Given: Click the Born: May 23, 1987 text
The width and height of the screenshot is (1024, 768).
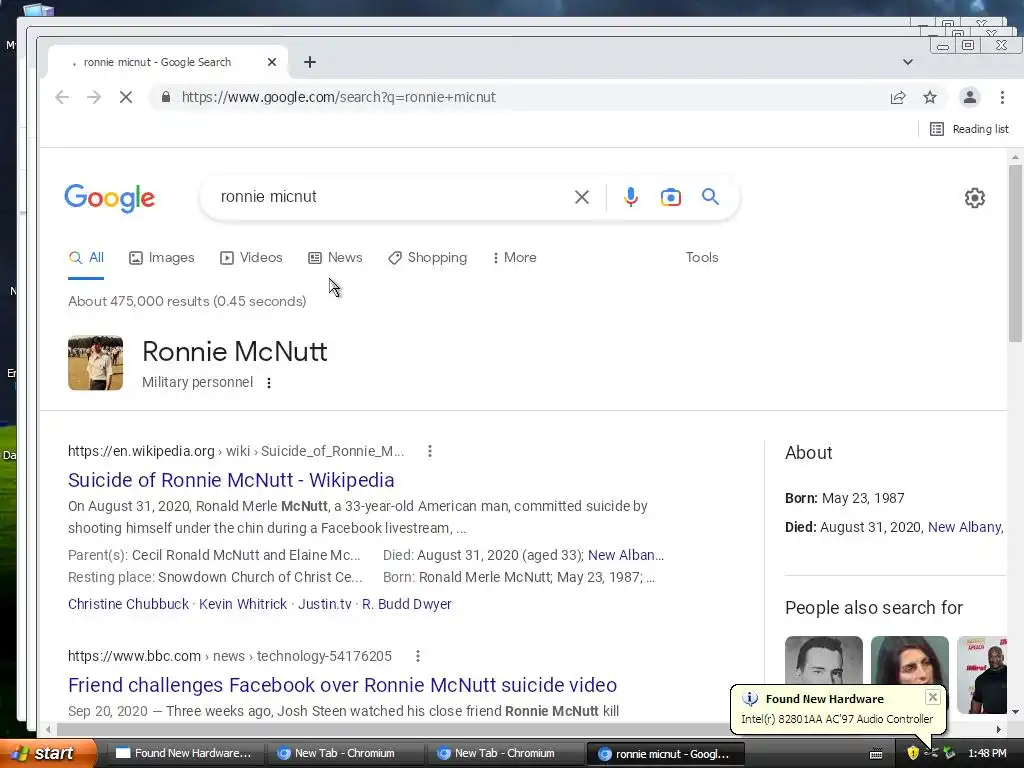Looking at the screenshot, I should 844,498.
